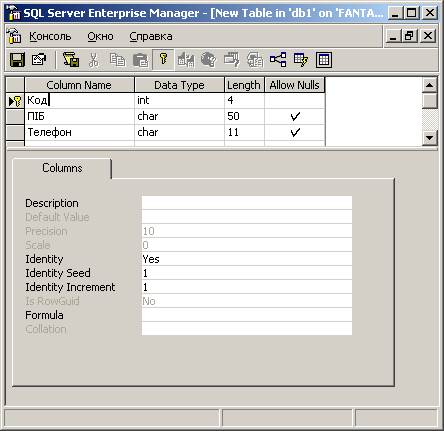The width and height of the screenshot is (444, 431).
Task: Click the Identity label
Action: tap(44, 259)
